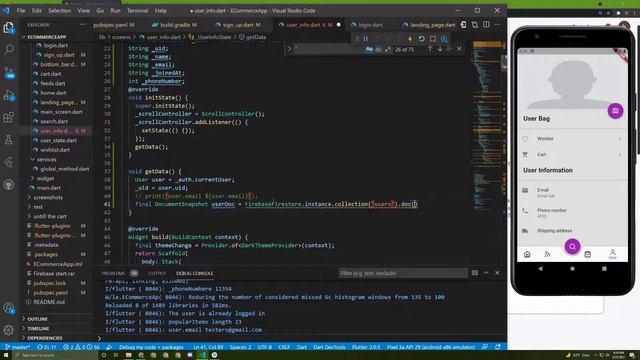Open cart.dart in the file tree
The height and width of the screenshot is (360, 640).
(x=51, y=74)
